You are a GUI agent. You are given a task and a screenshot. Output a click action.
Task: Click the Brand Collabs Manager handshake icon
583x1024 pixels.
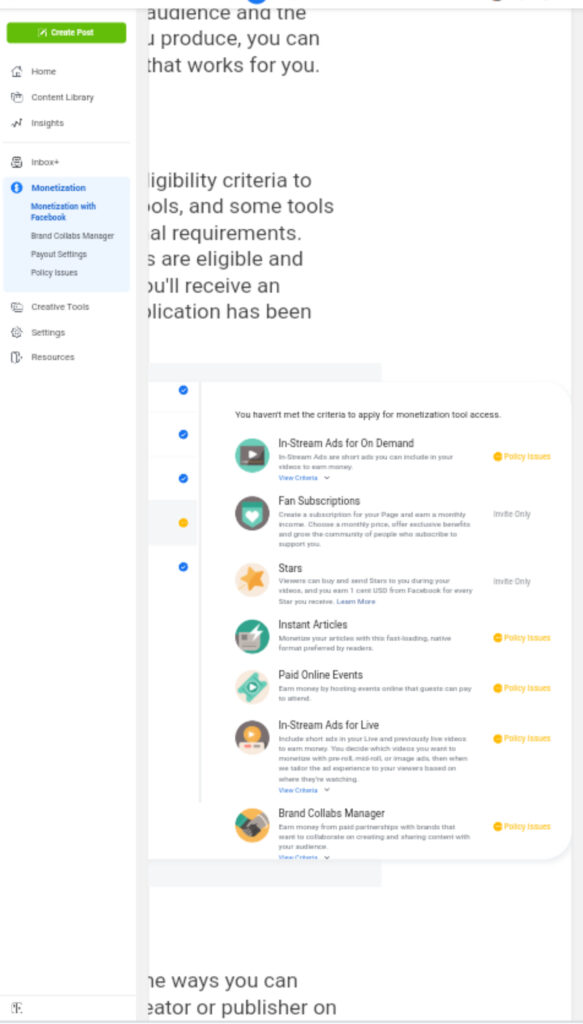pos(252,825)
